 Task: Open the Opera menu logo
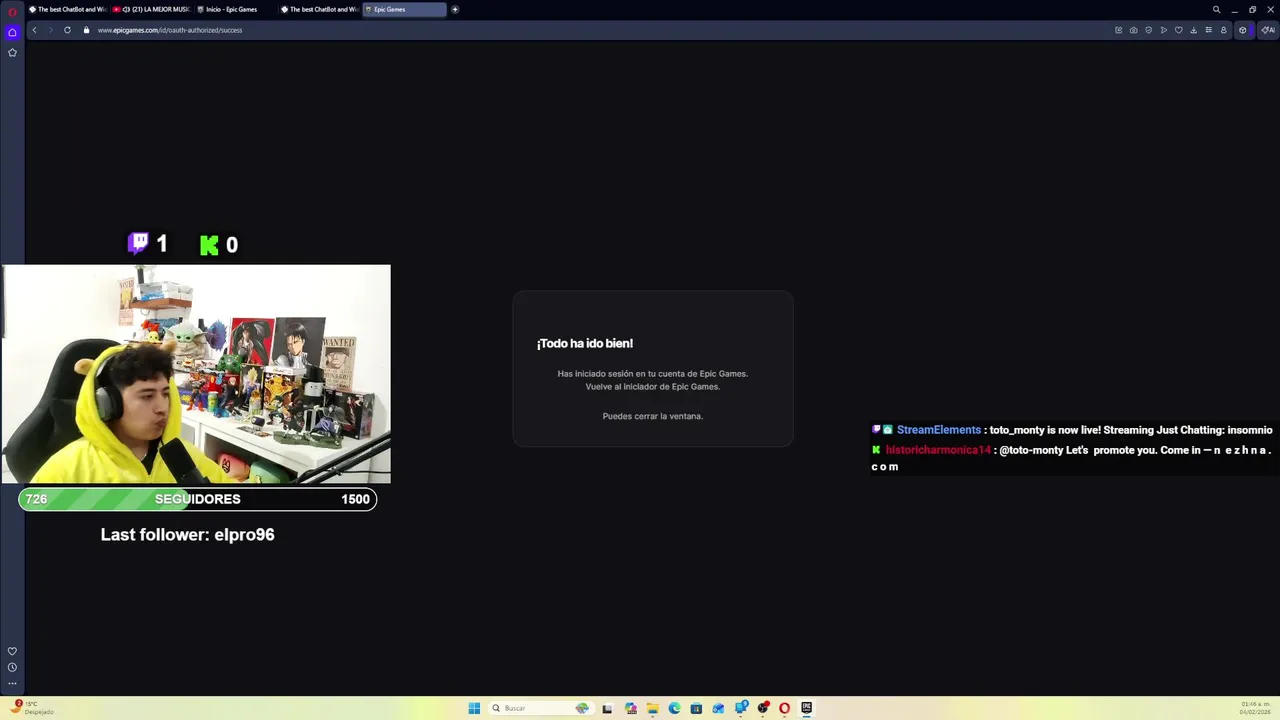pos(12,10)
